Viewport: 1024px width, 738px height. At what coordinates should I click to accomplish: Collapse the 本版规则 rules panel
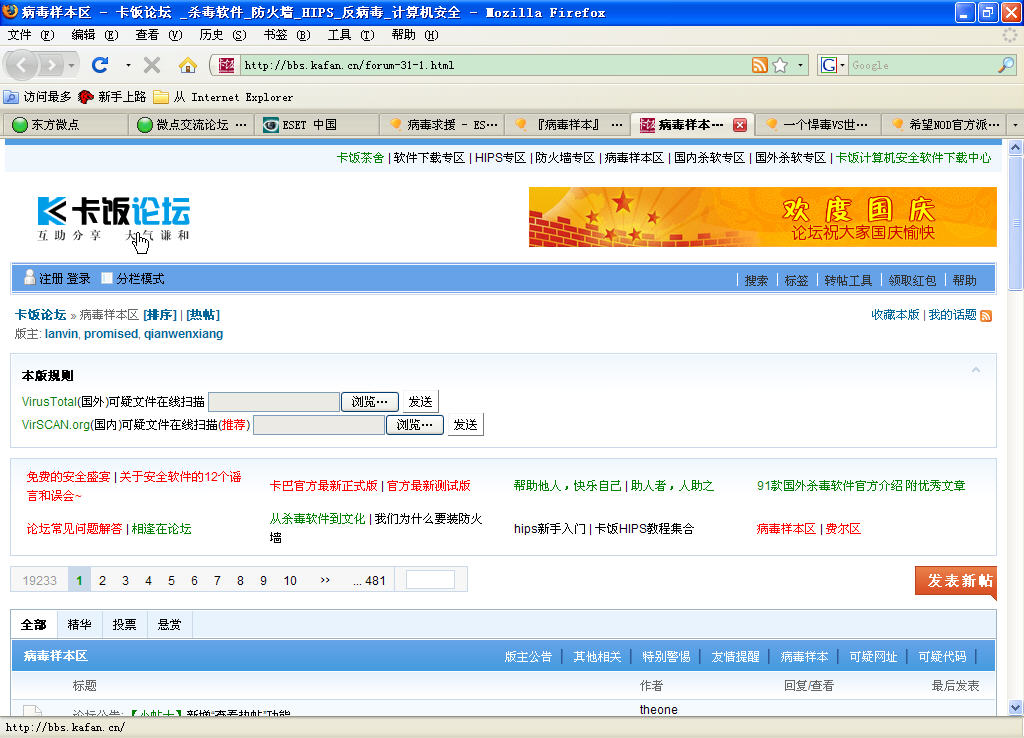click(976, 370)
